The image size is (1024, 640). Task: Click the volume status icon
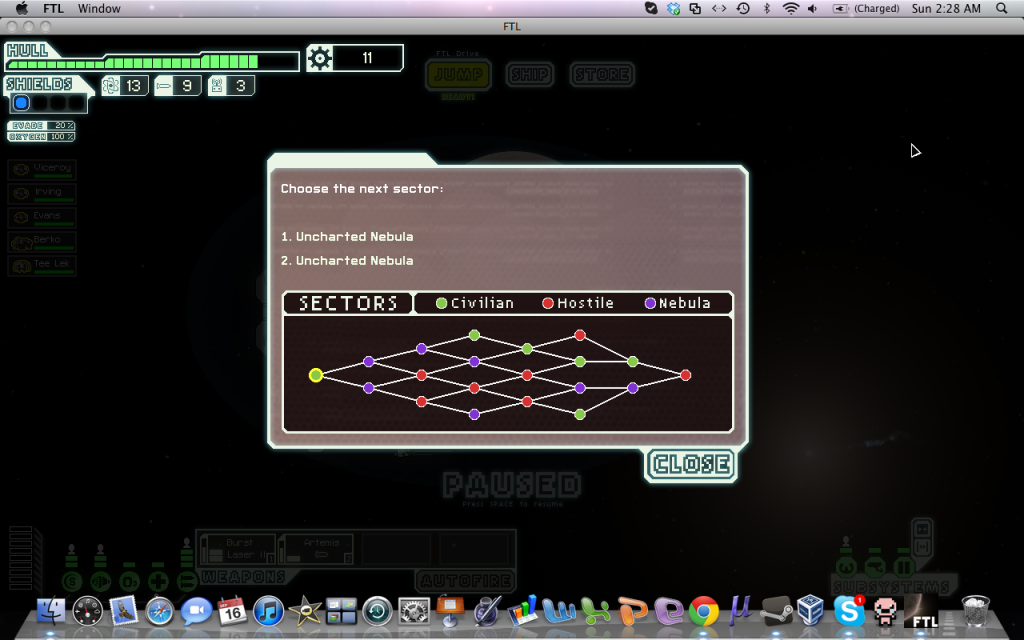click(812, 8)
